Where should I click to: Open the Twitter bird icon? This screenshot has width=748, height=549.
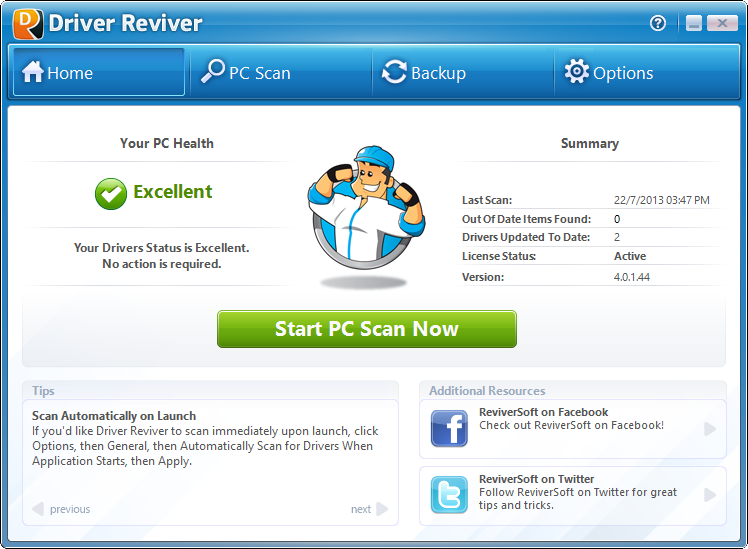tap(449, 495)
